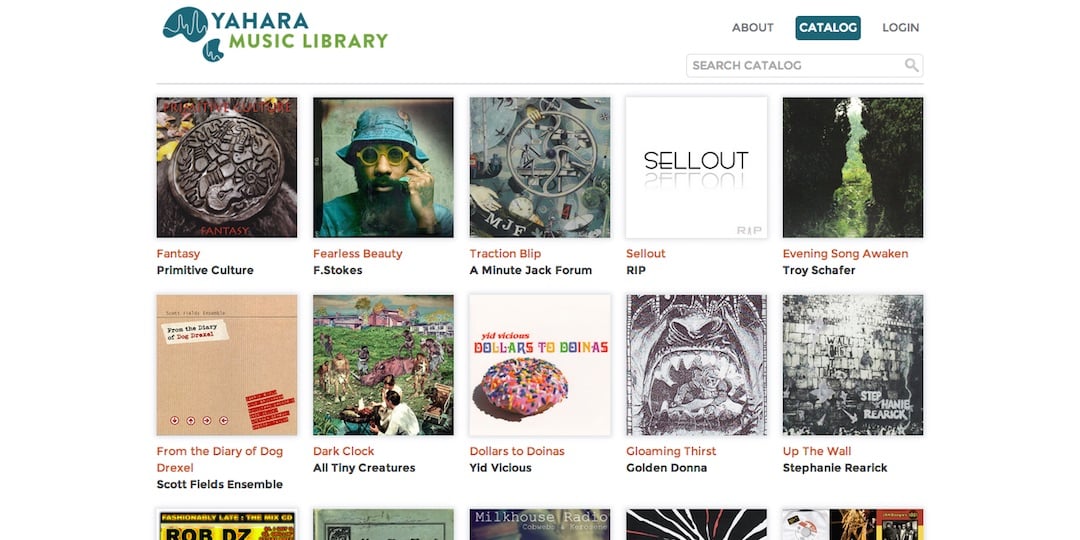Open the About menu item

click(752, 28)
